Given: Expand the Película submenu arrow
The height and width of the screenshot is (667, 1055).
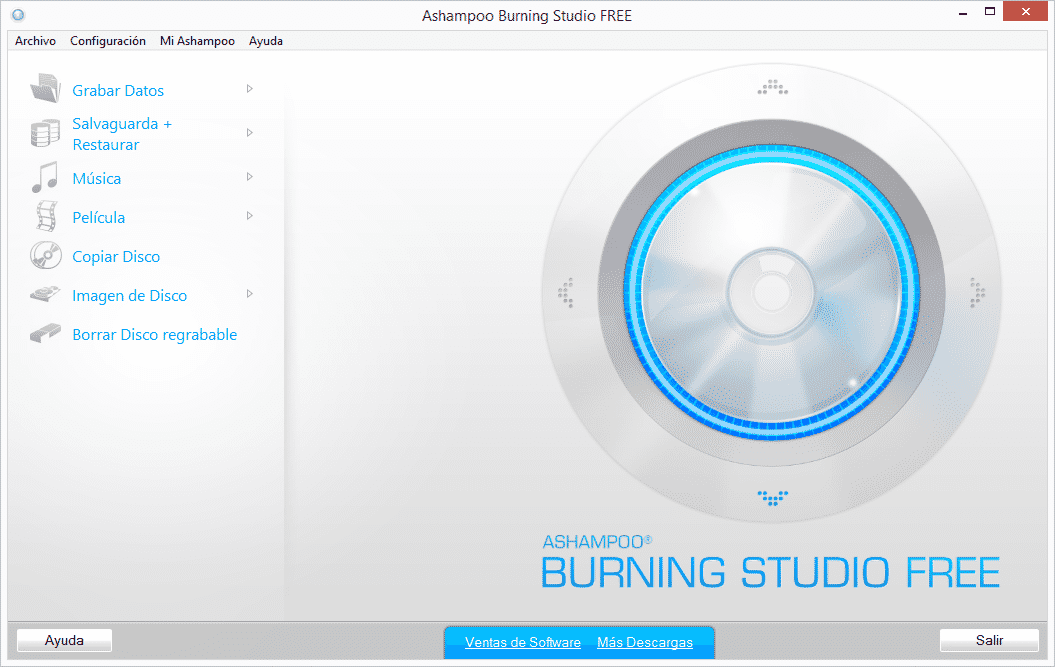Looking at the screenshot, I should pos(250,216).
